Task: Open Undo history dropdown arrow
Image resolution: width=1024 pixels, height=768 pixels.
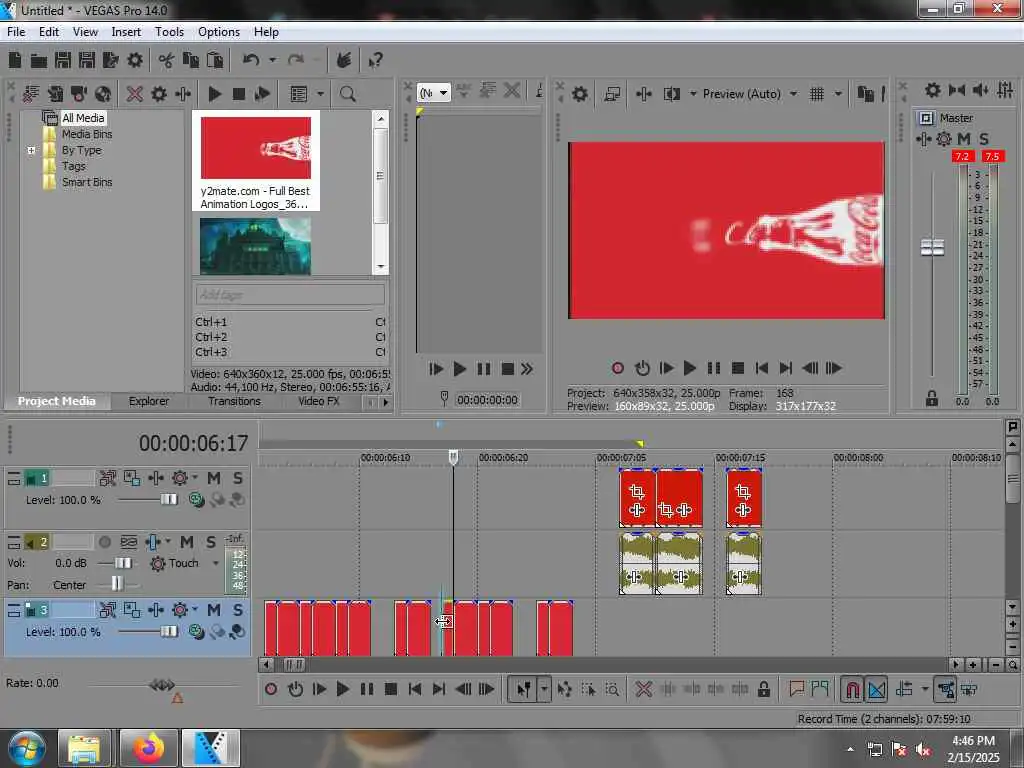Action: (x=272, y=61)
